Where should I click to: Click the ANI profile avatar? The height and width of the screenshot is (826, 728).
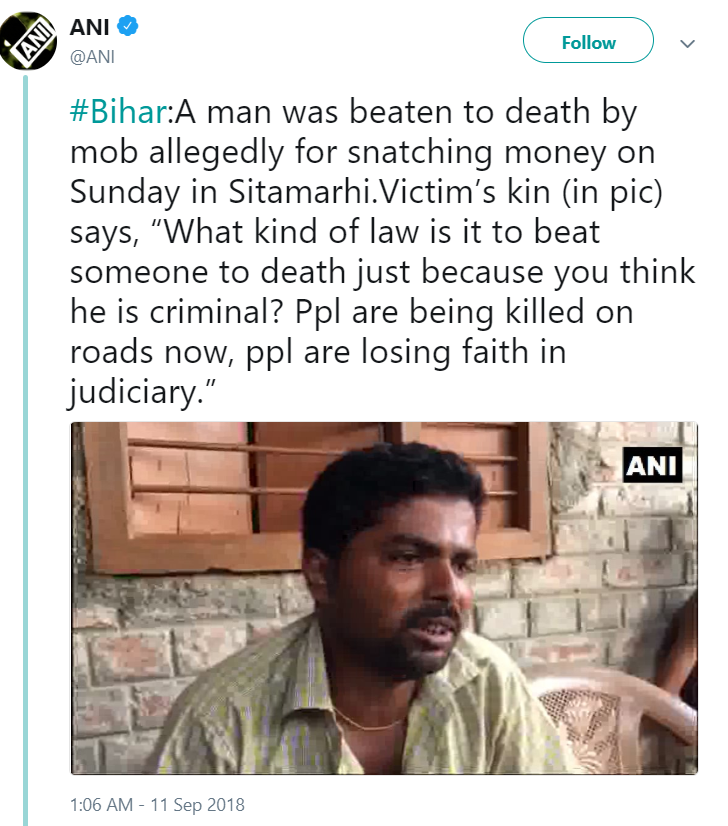click(x=27, y=41)
